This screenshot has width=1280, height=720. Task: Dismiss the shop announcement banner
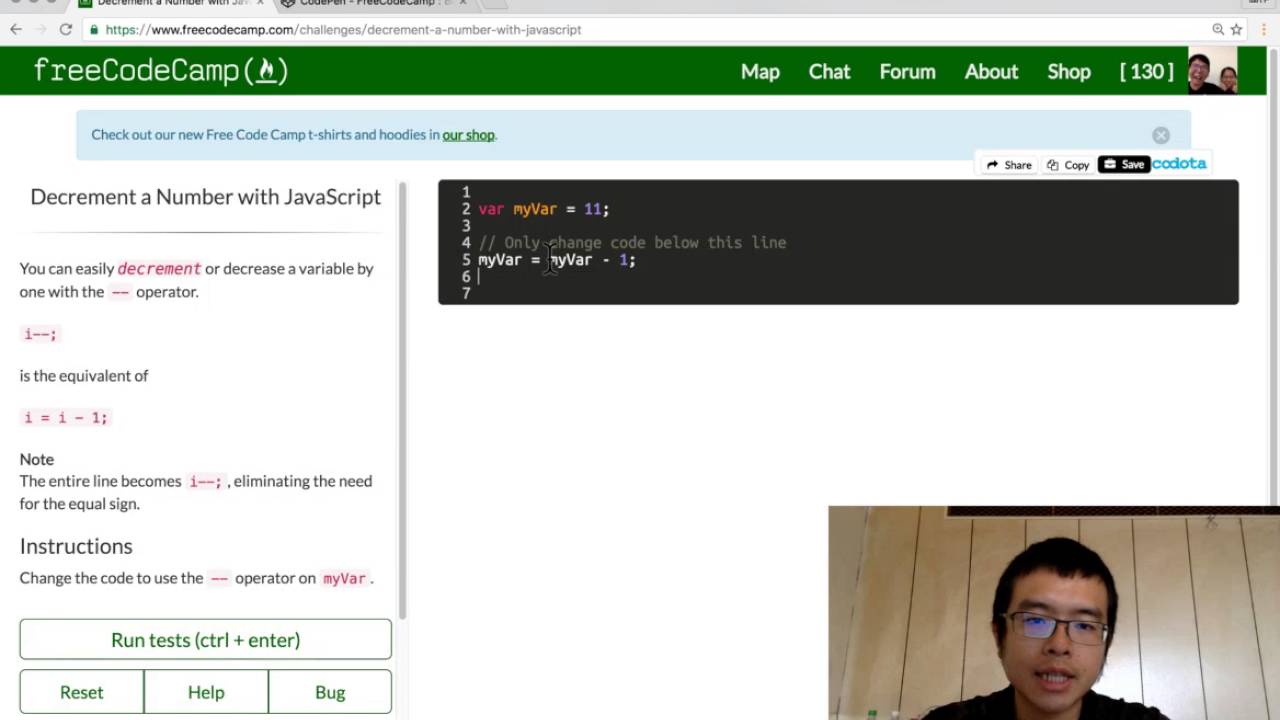pyautogui.click(x=1161, y=135)
